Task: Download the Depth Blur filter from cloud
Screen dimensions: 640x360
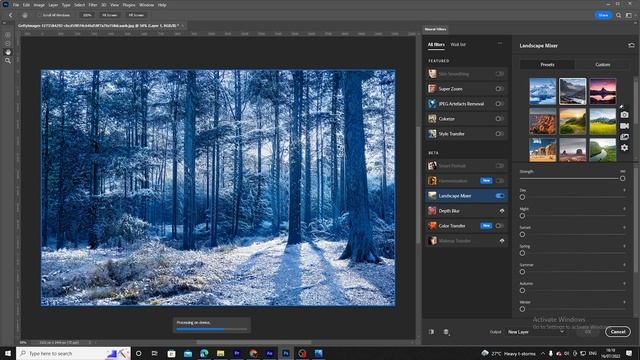Action: pyautogui.click(x=502, y=211)
